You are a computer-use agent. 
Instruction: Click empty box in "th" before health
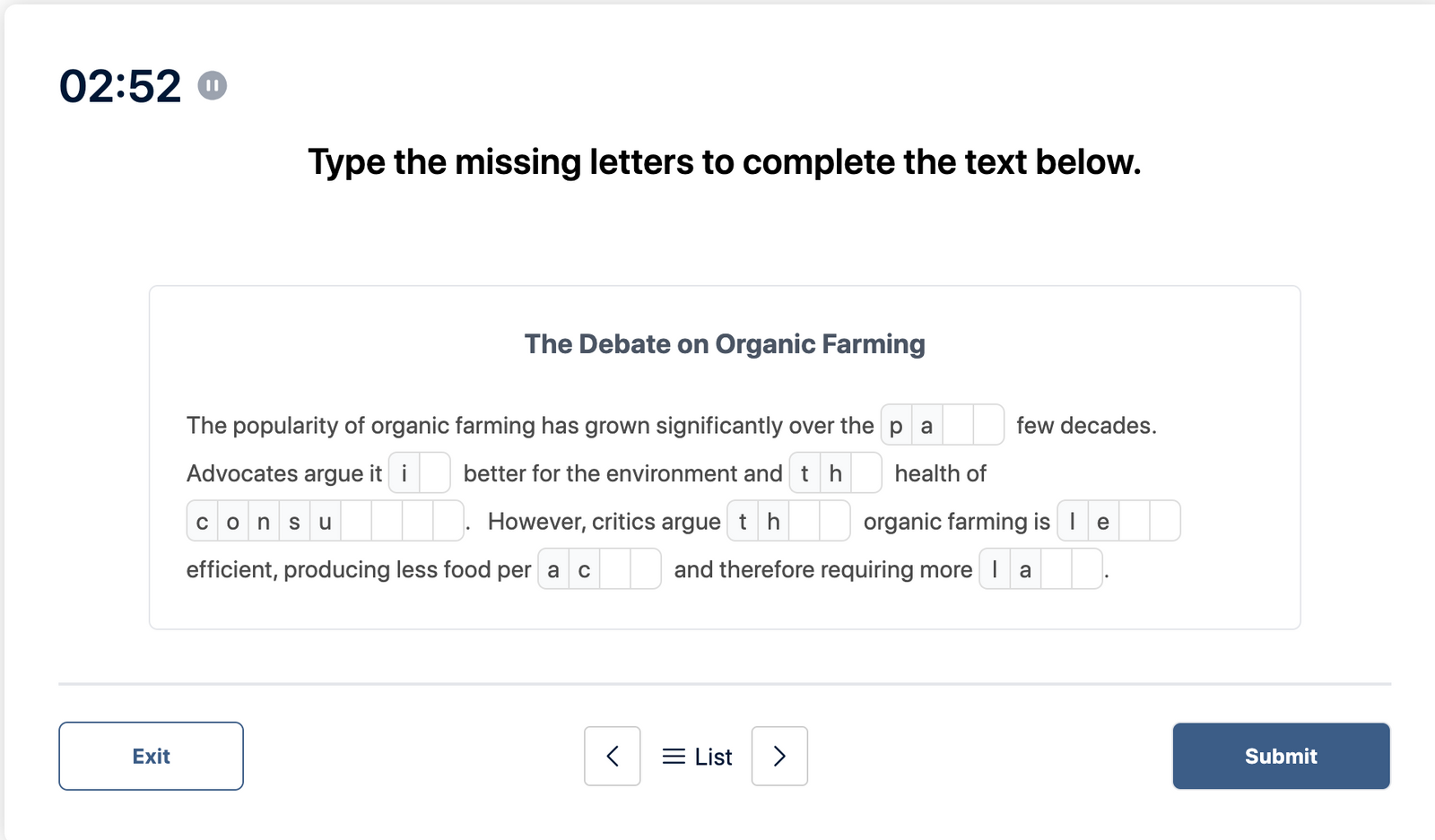(865, 473)
